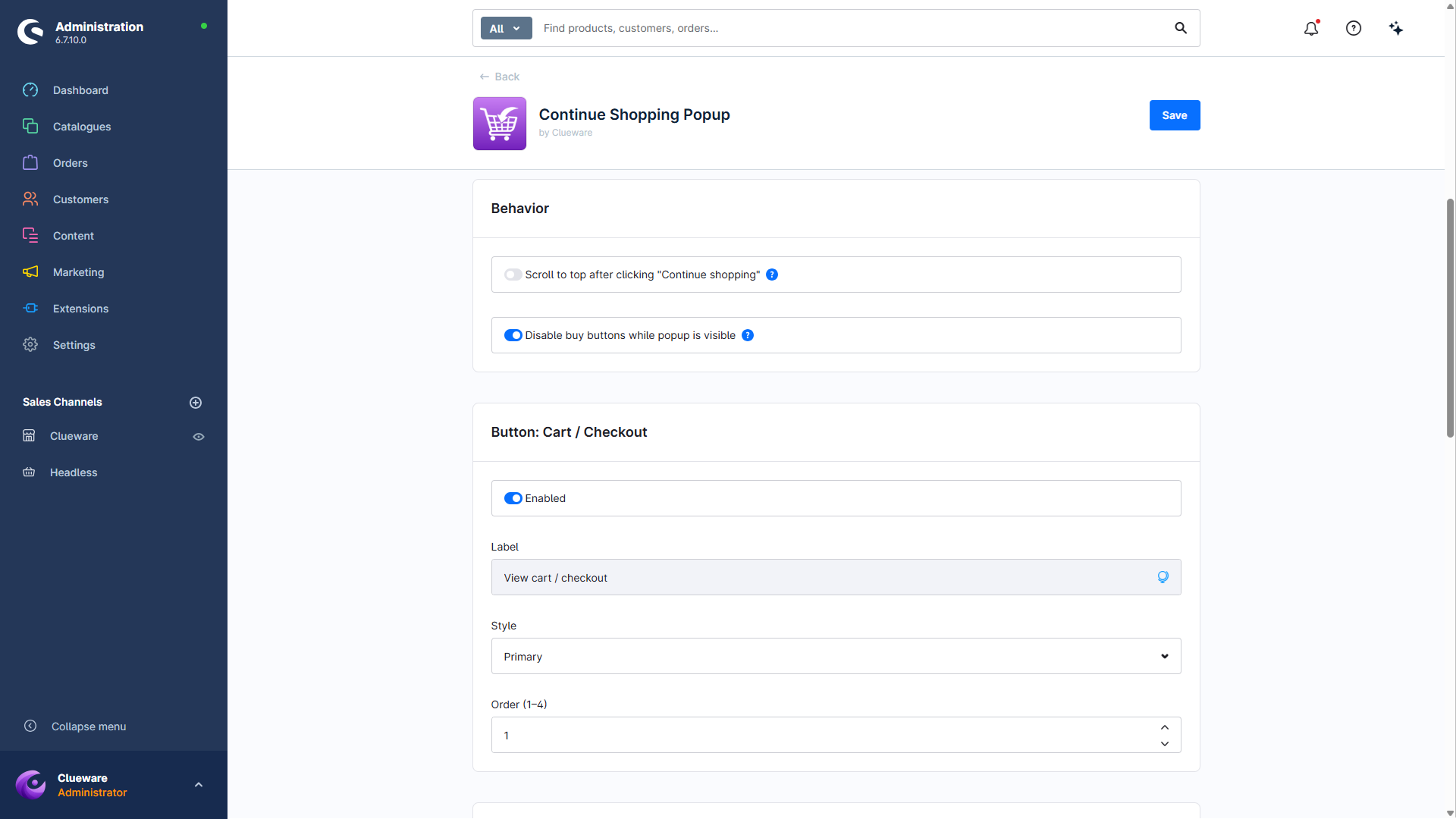Image resolution: width=1456 pixels, height=819 pixels.
Task: Click the Customers people icon
Action: tap(30, 199)
